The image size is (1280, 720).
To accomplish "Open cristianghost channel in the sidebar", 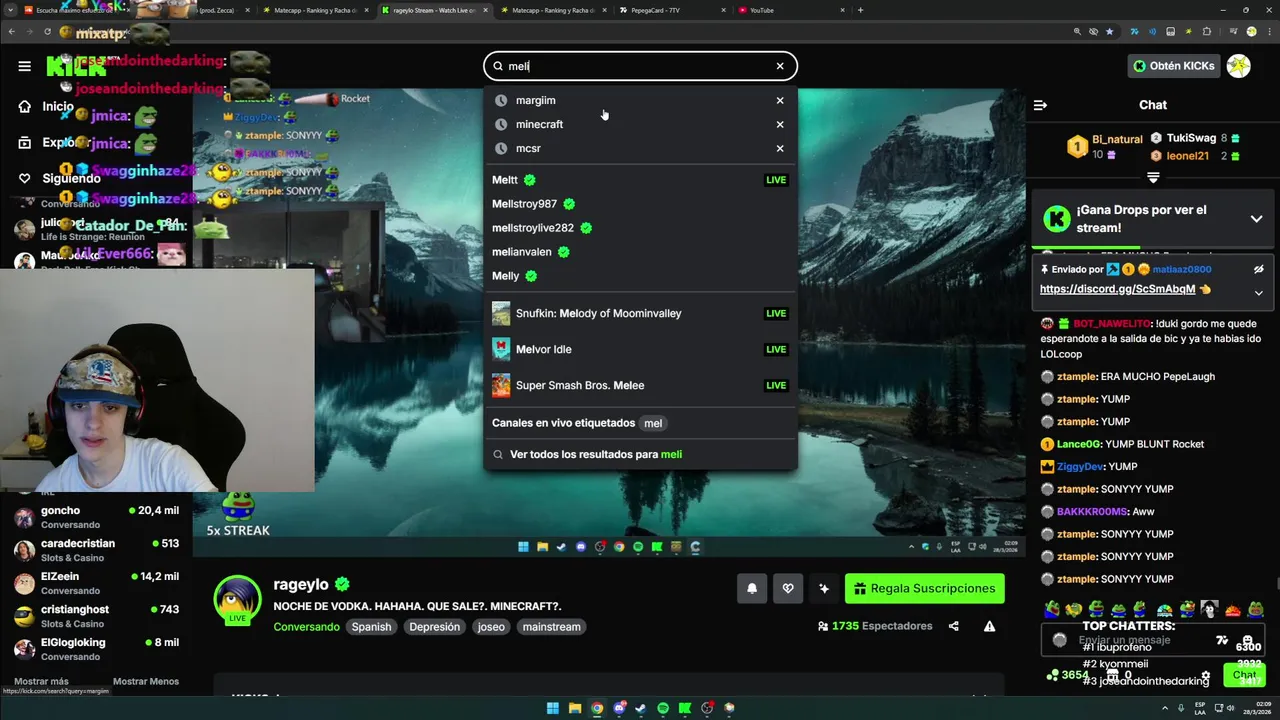I will pyautogui.click(x=98, y=616).
